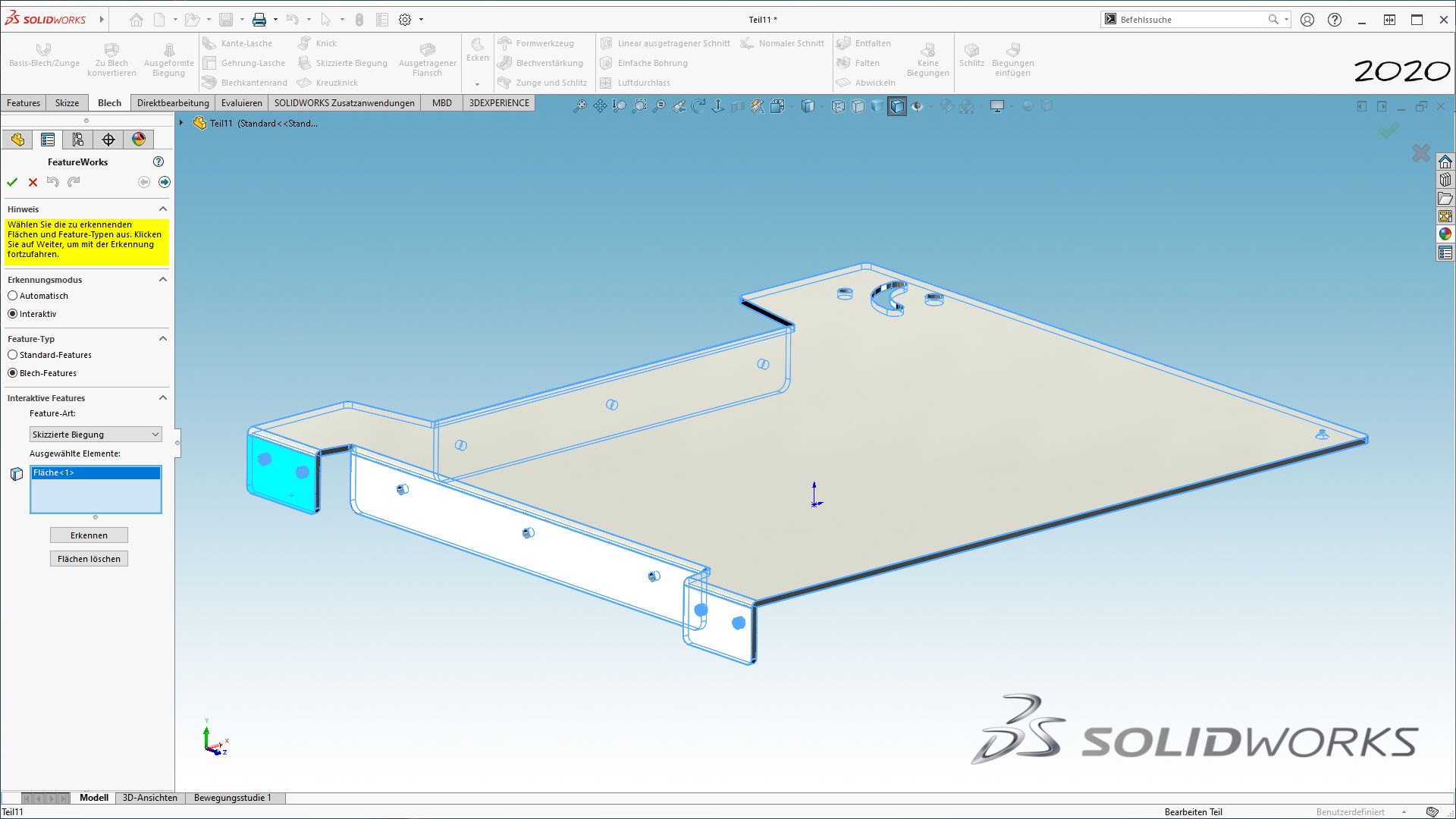Click the Section View icon
The image size is (1456, 819).
pos(738,106)
